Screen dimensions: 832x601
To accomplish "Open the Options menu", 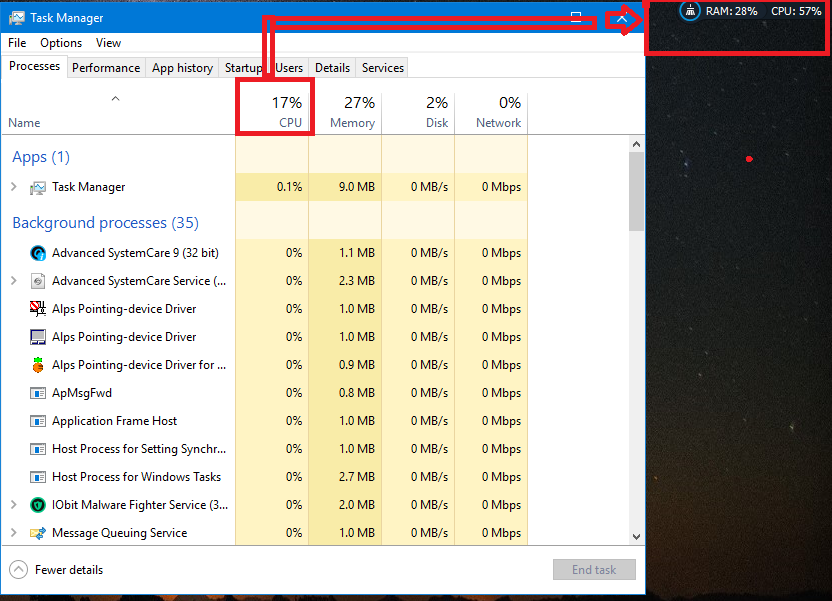I will point(61,43).
